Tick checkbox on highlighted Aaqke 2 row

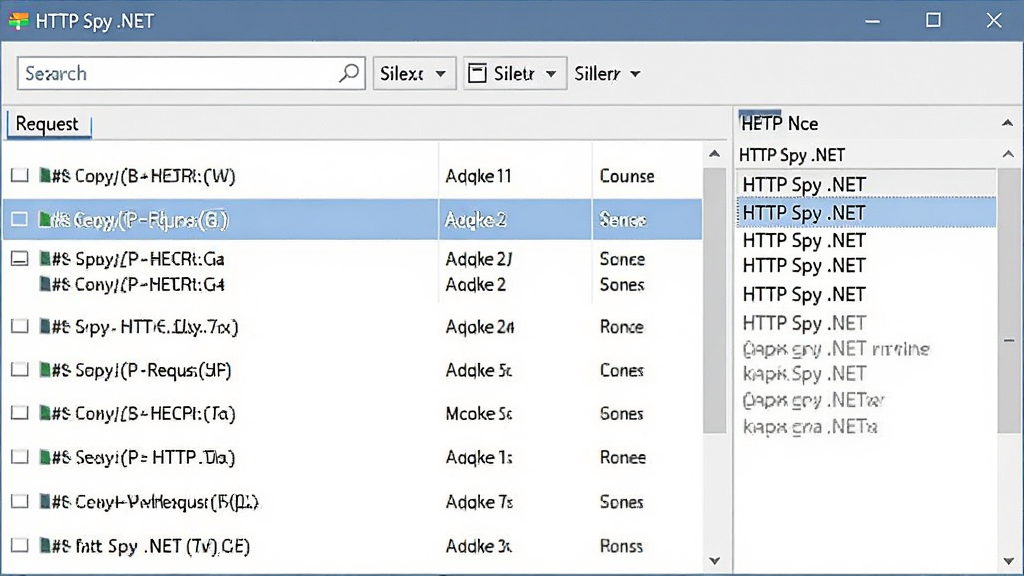tap(20, 219)
